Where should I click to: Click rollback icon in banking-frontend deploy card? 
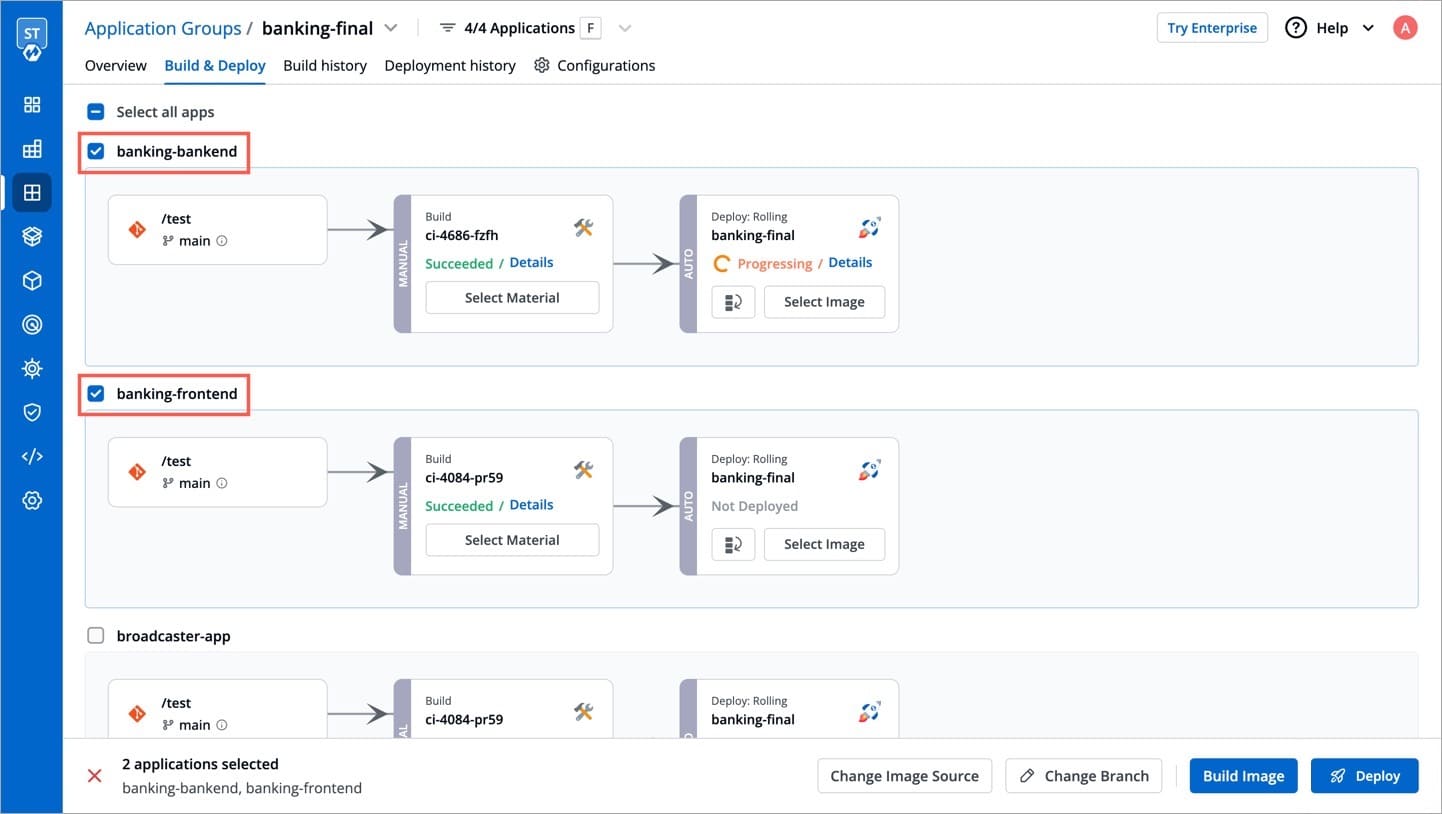click(733, 544)
